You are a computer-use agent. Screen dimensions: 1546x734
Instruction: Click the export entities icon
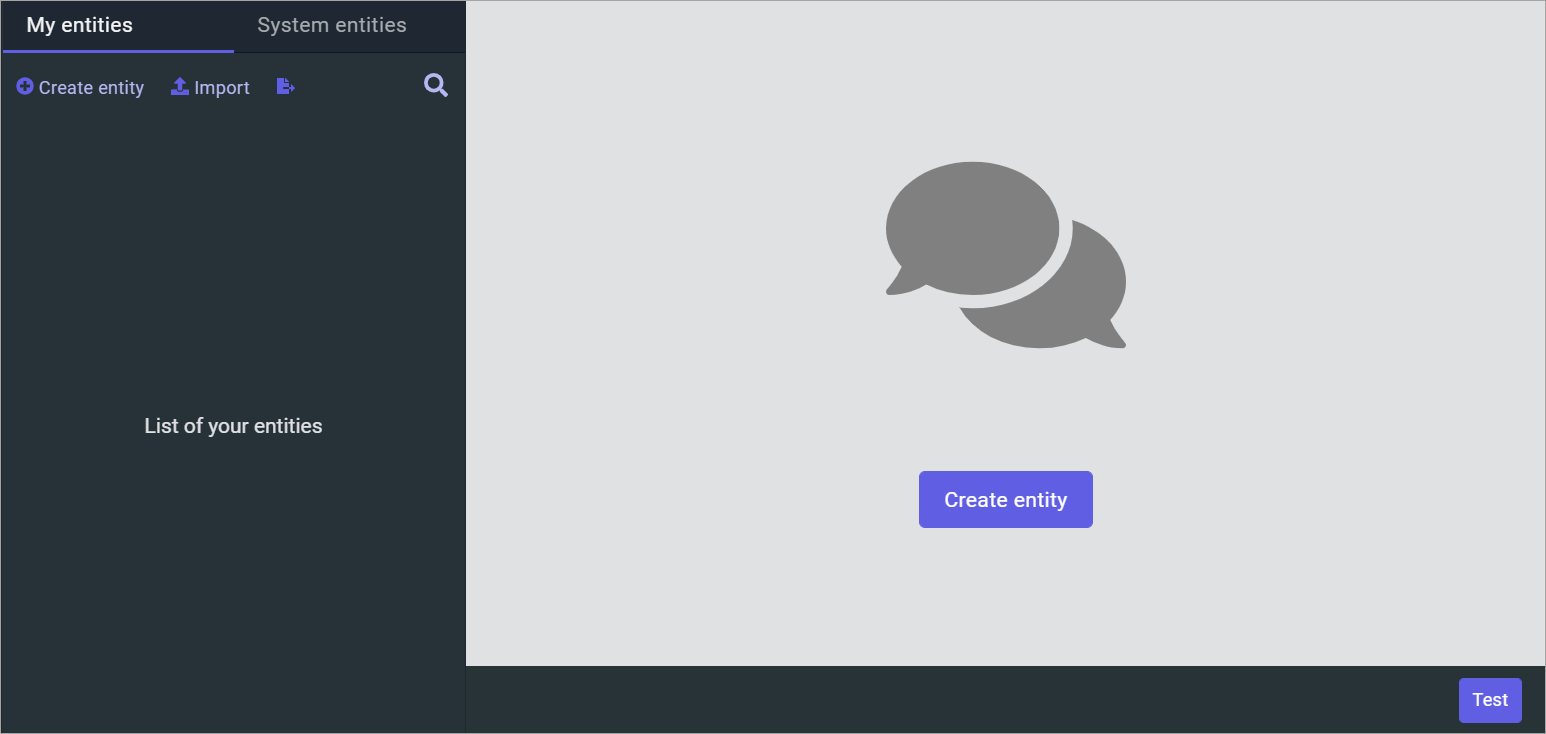(x=286, y=86)
